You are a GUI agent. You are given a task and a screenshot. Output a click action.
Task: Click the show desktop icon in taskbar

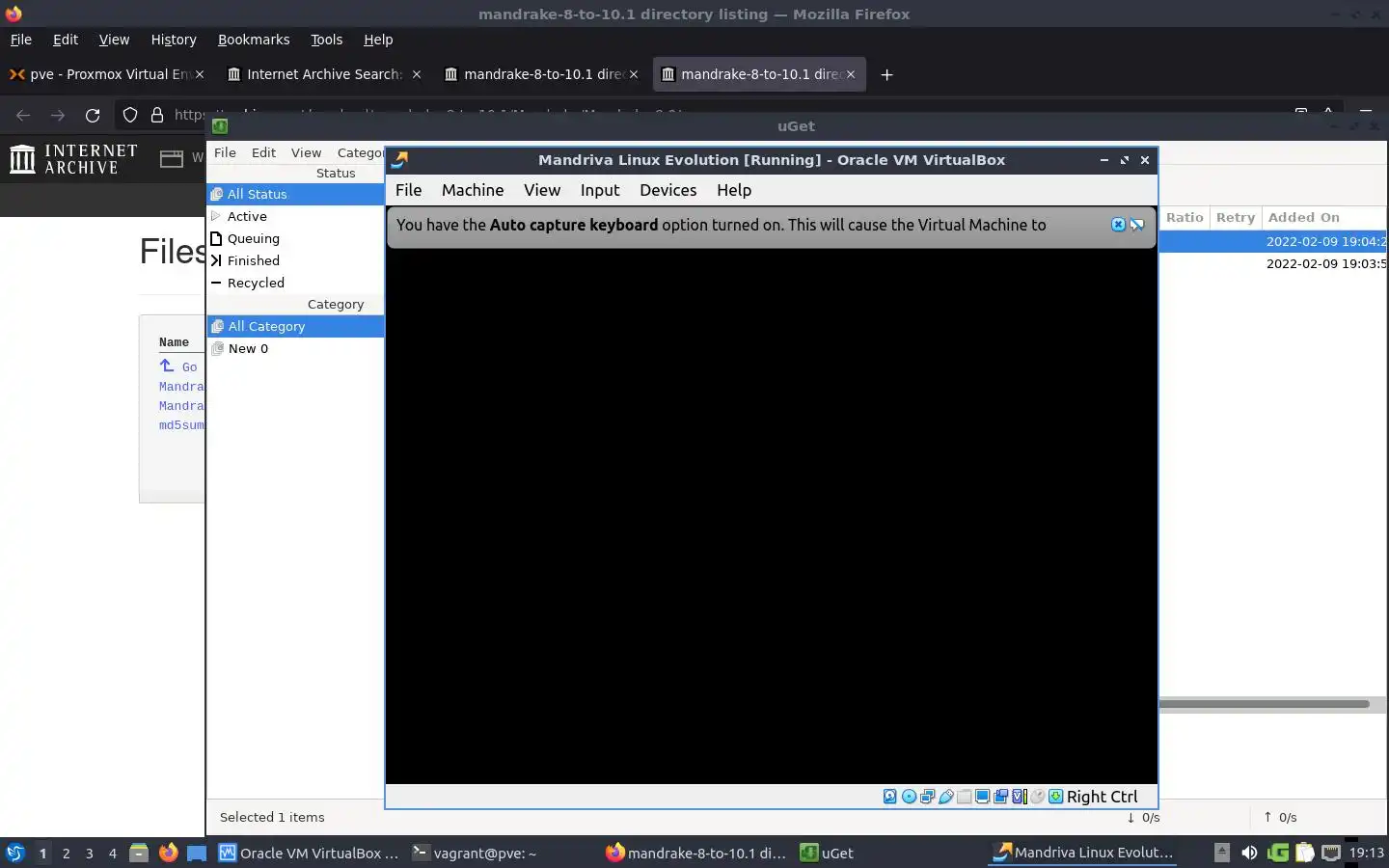click(x=197, y=853)
